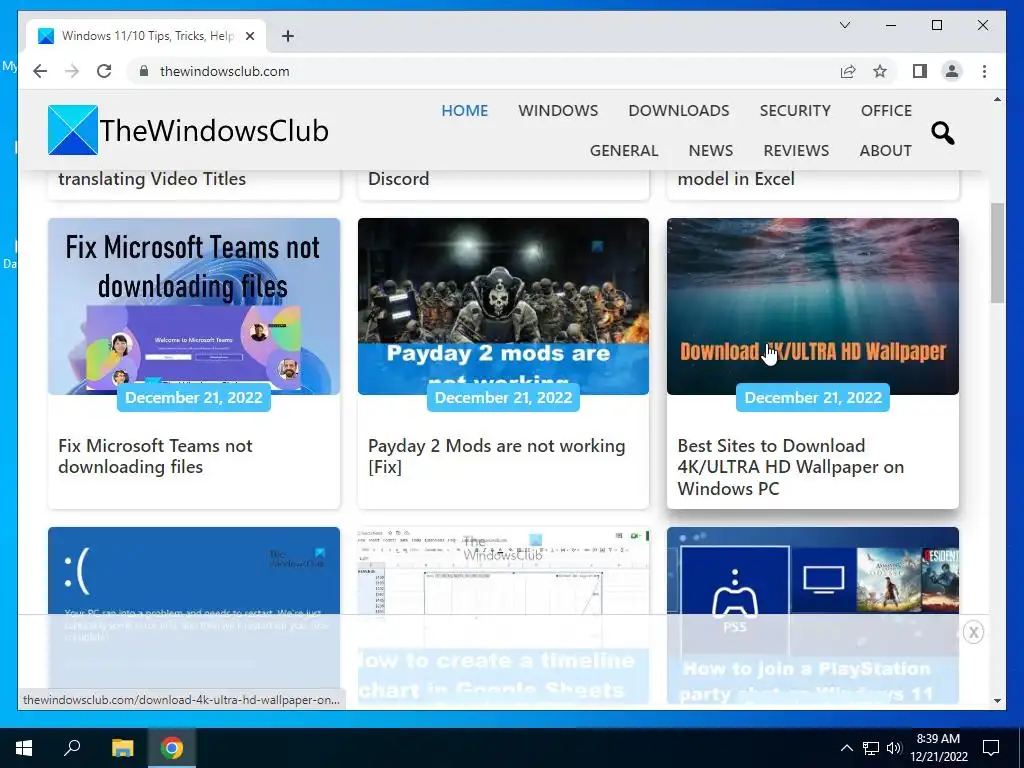This screenshot has height=768, width=1024.
Task: Reload the page with the refresh icon
Action: [x=104, y=71]
